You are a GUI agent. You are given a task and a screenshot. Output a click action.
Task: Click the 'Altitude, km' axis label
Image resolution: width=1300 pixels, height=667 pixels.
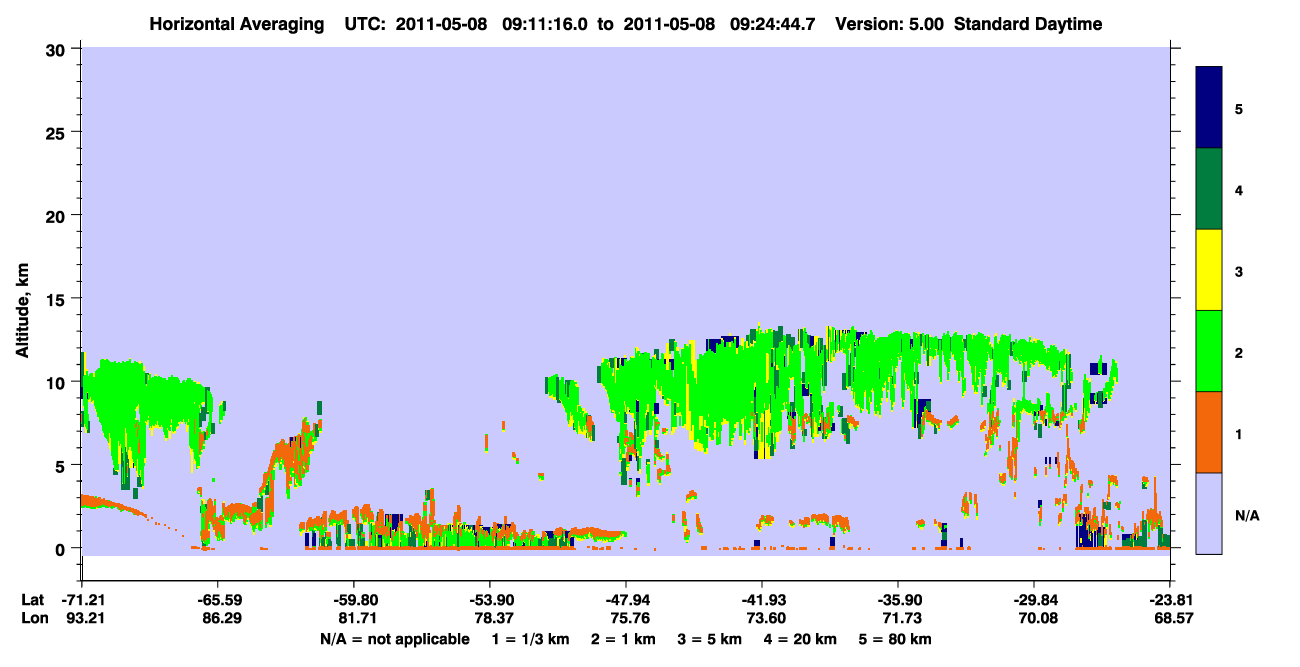click(x=21, y=310)
